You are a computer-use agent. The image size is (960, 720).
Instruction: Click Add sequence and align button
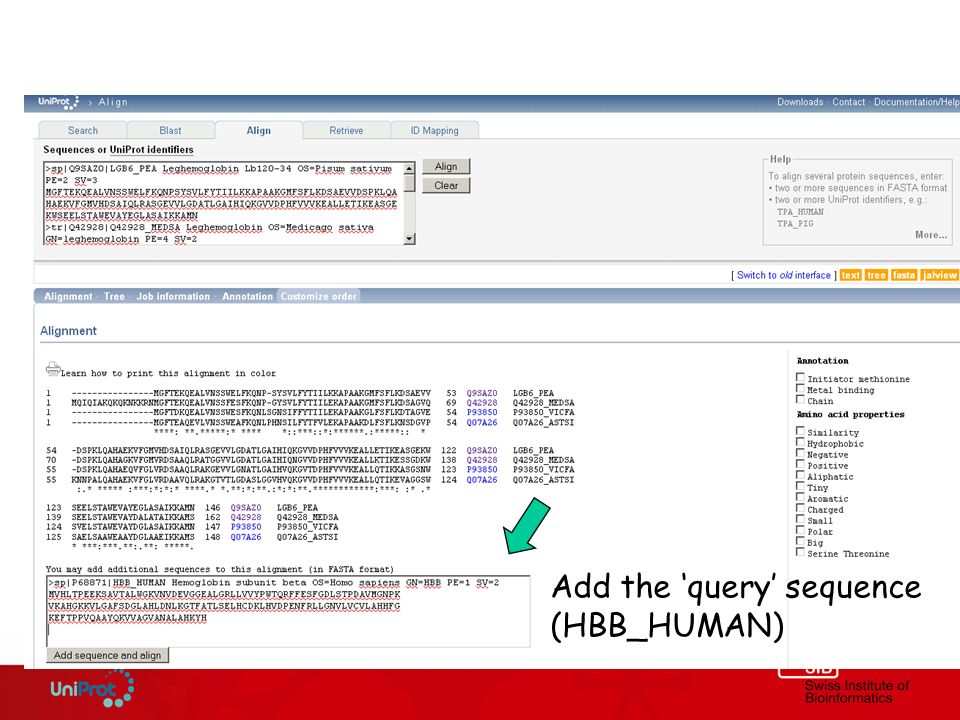(107, 655)
